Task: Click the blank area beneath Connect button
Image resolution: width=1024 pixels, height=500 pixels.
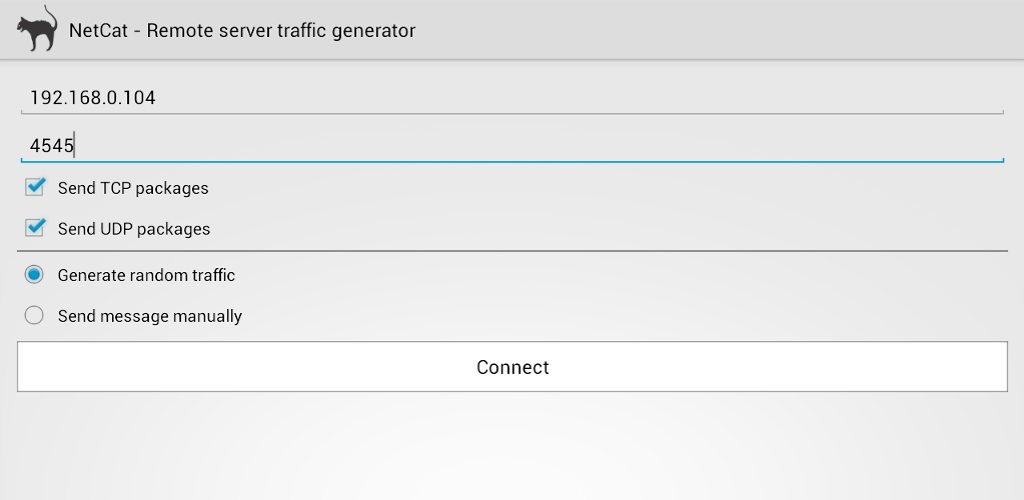Action: coord(512,446)
